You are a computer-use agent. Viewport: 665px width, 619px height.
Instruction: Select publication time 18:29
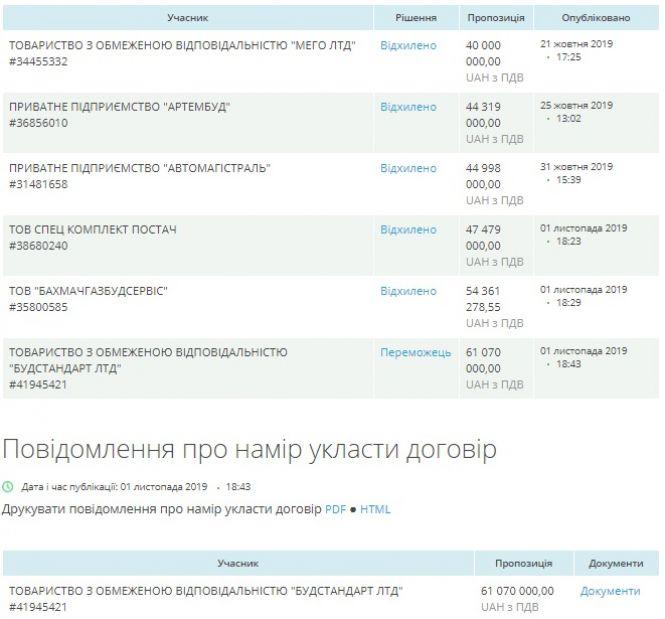(x=568, y=303)
